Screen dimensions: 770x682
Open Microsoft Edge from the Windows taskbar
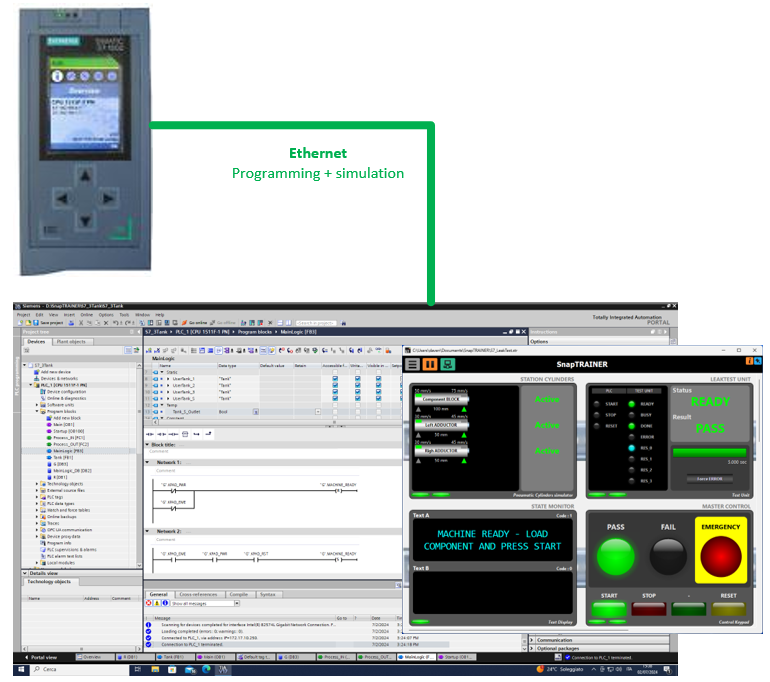tap(206, 669)
